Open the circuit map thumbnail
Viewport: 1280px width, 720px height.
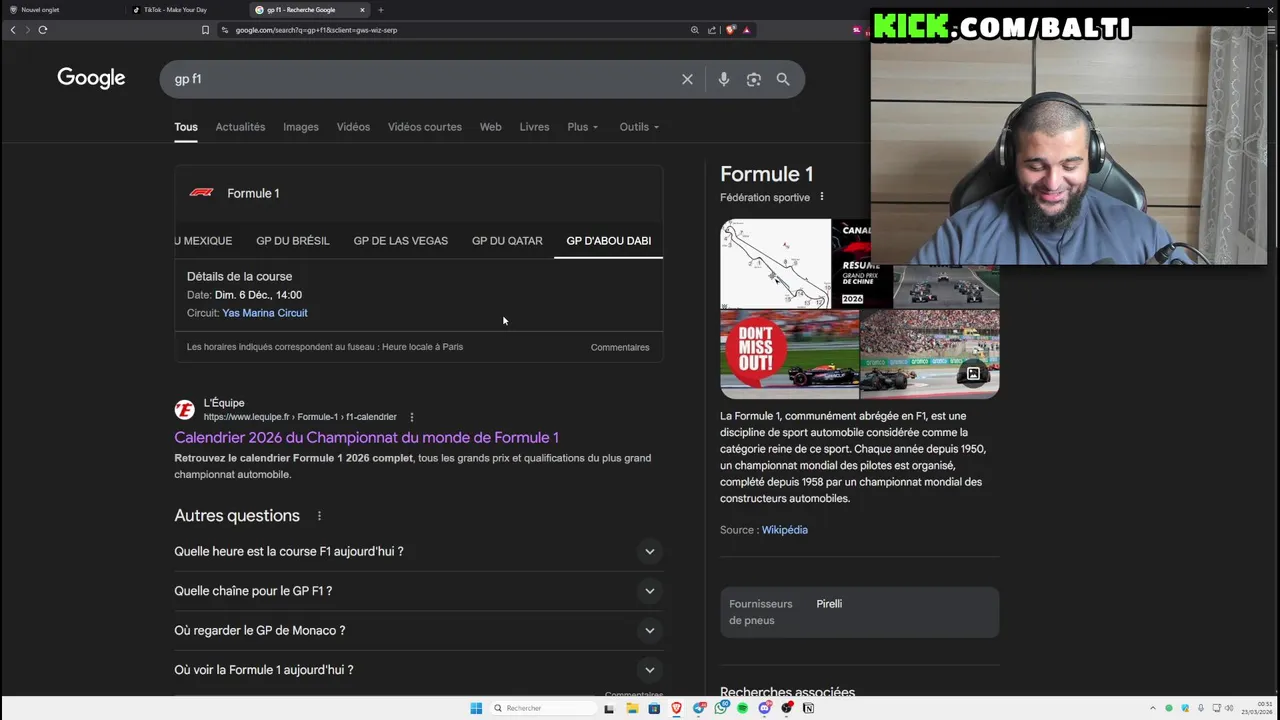[x=775, y=264]
